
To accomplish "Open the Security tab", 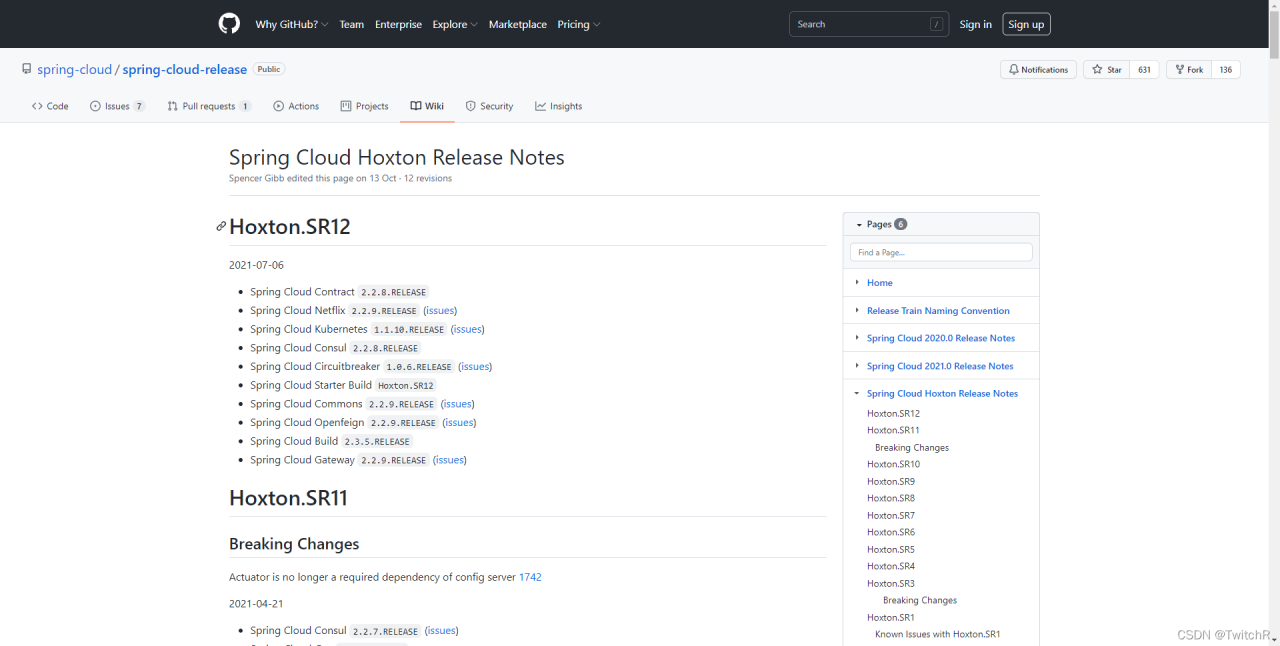I will (x=489, y=106).
